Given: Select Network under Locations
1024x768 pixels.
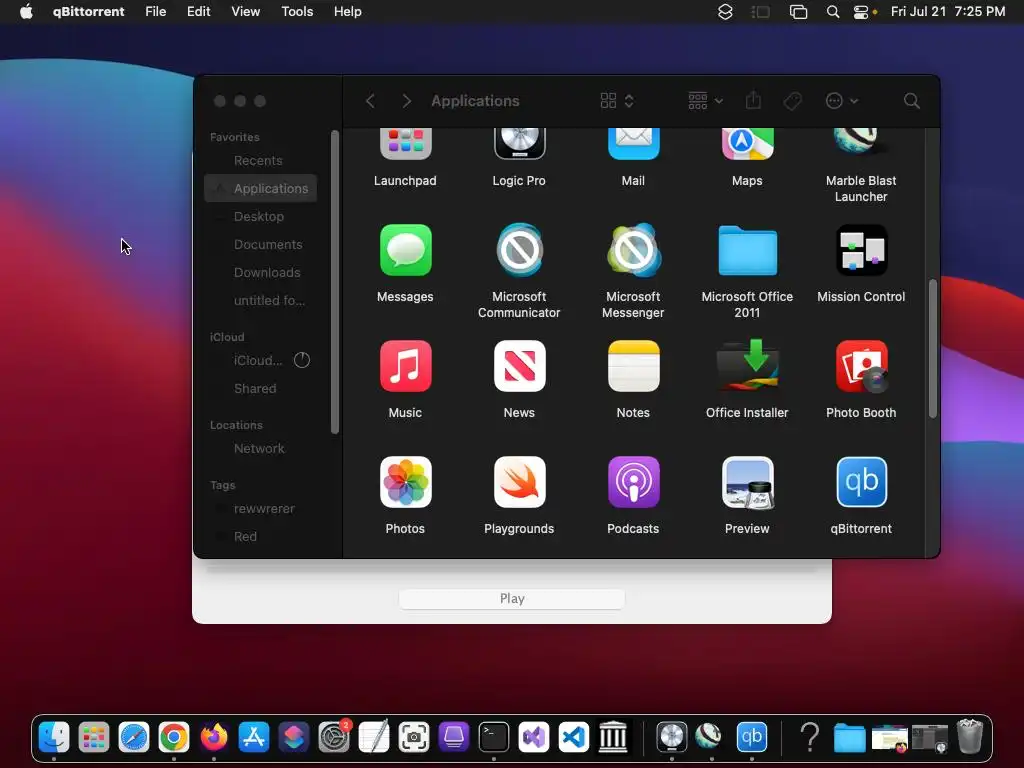Looking at the screenshot, I should pos(261,449).
